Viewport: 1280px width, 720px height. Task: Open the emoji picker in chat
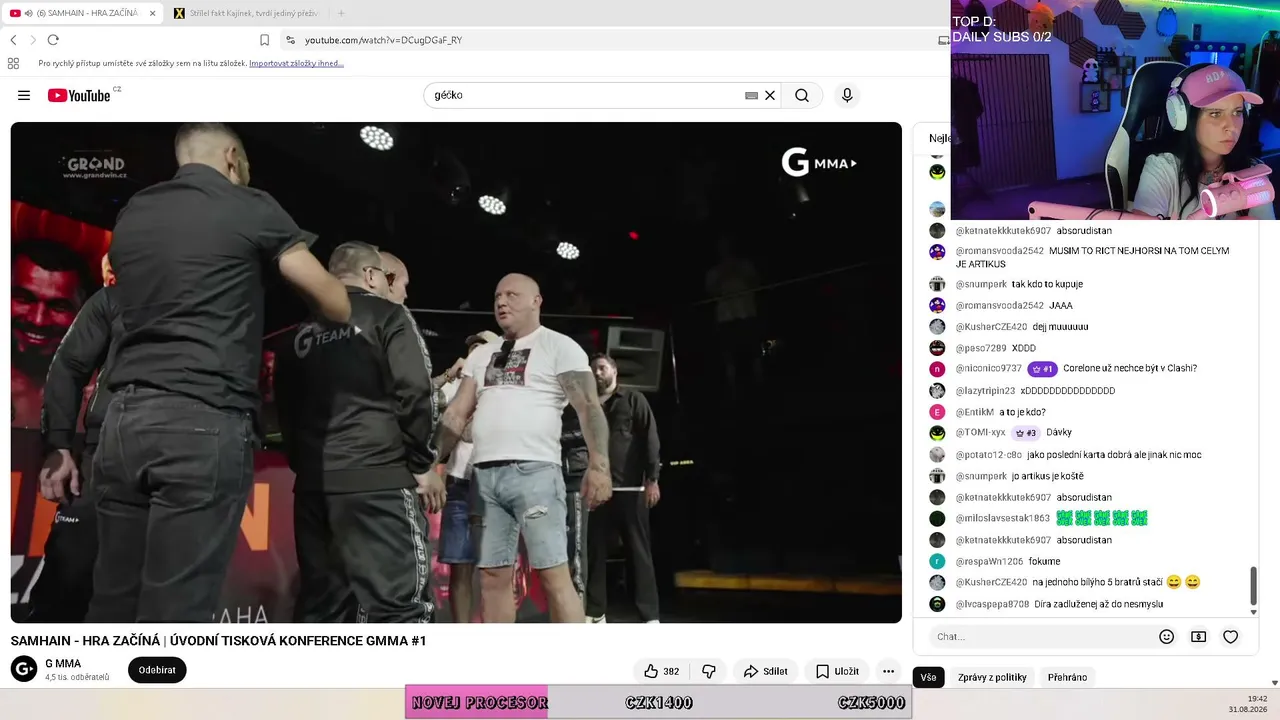click(1166, 637)
